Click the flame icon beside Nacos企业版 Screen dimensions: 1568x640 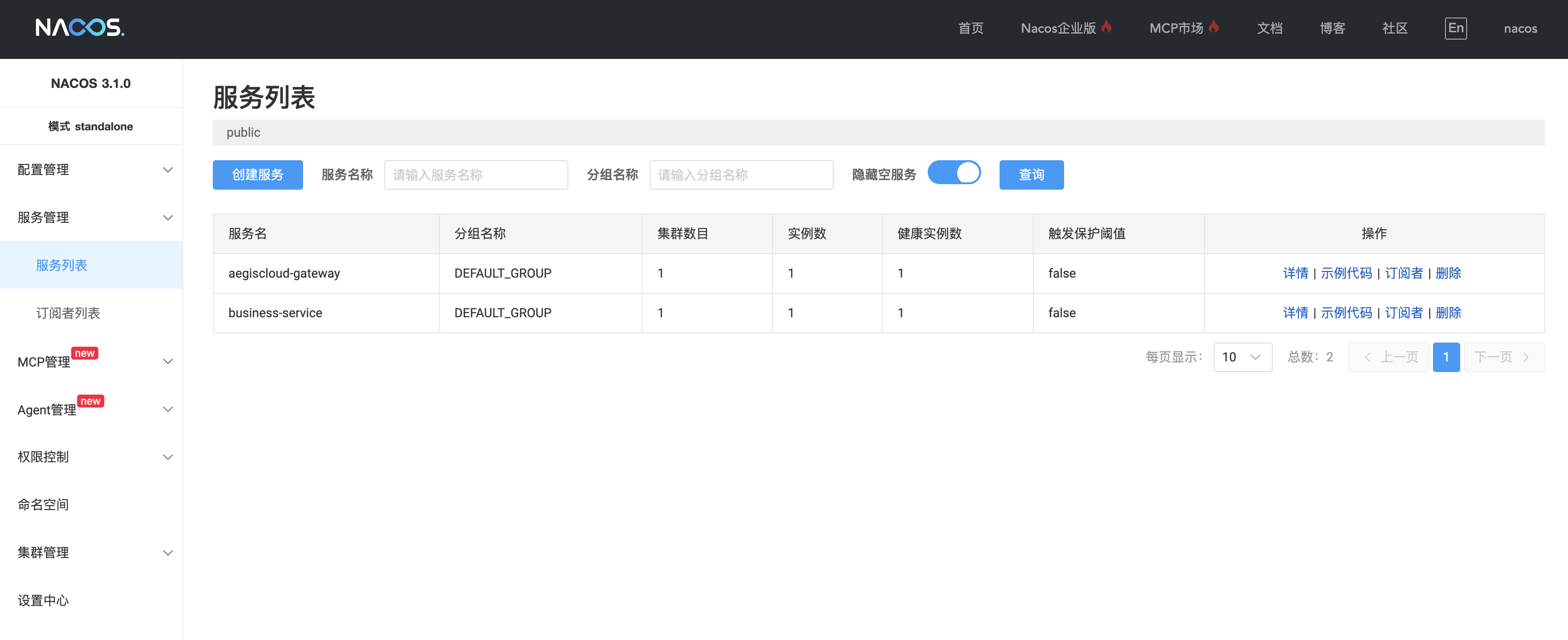point(1106,27)
